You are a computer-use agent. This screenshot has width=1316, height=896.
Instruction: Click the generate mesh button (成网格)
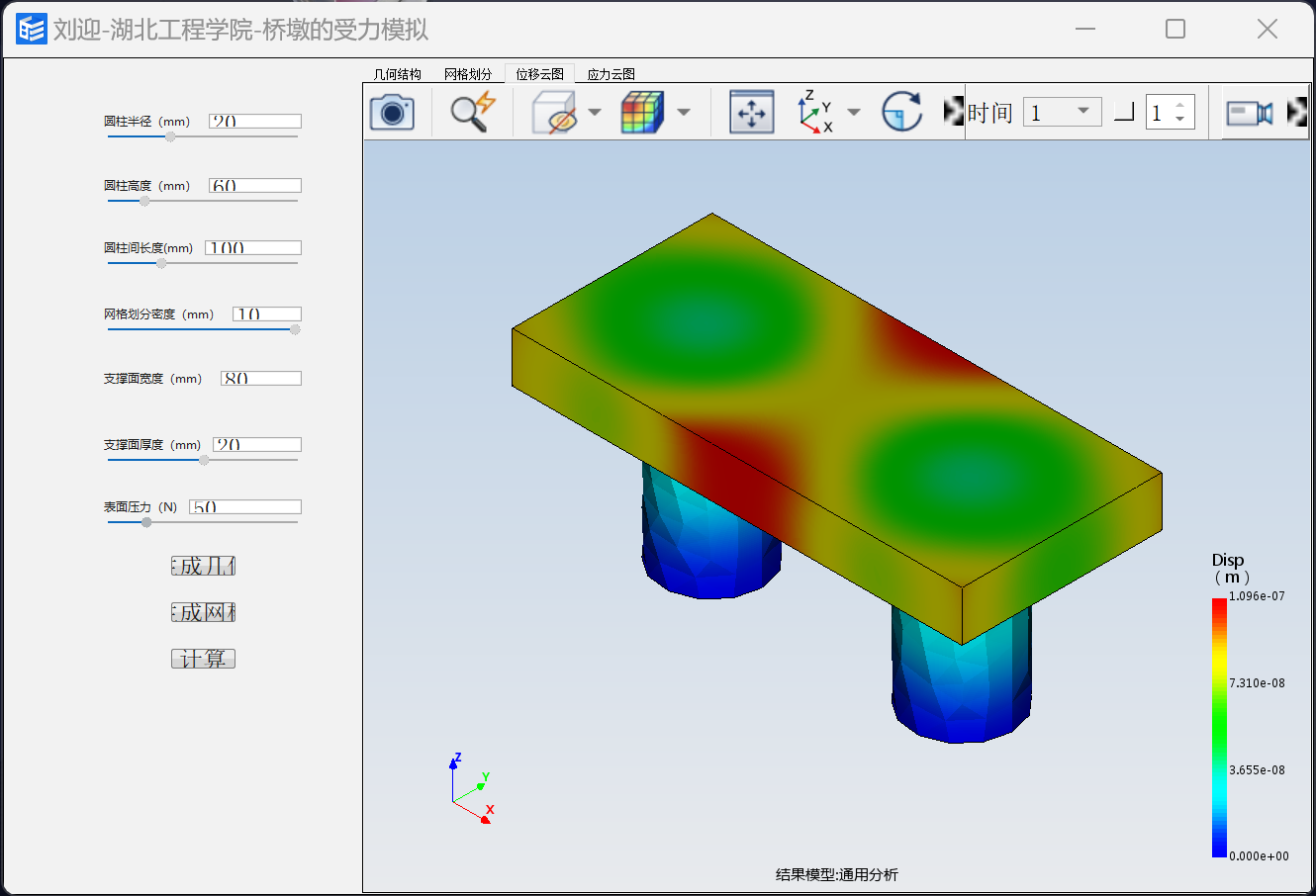[x=203, y=612]
